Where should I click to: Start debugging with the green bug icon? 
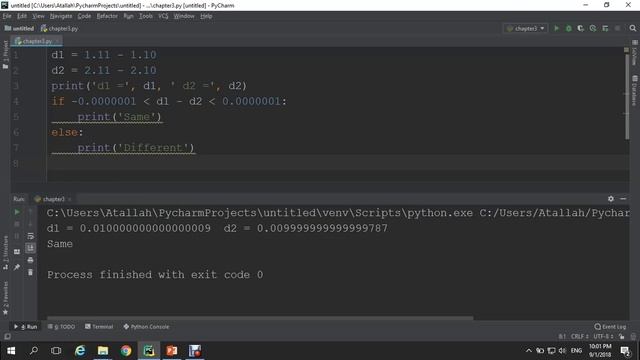click(x=568, y=28)
